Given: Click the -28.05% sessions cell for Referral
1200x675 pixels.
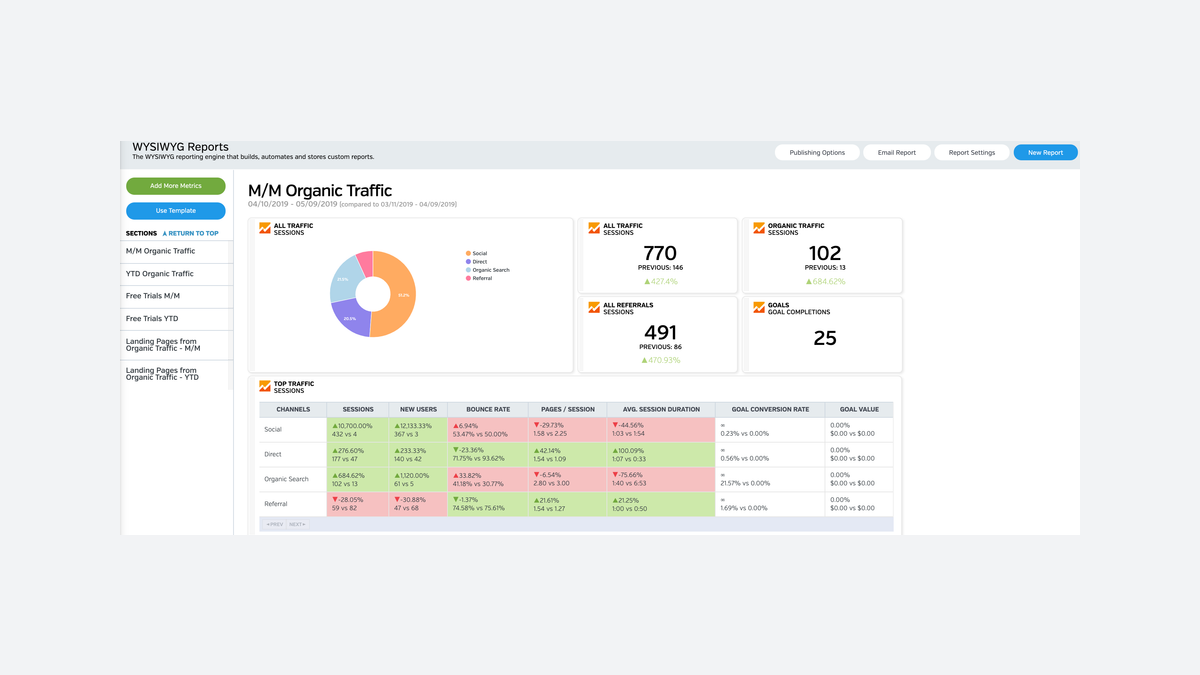Looking at the screenshot, I should [358, 504].
